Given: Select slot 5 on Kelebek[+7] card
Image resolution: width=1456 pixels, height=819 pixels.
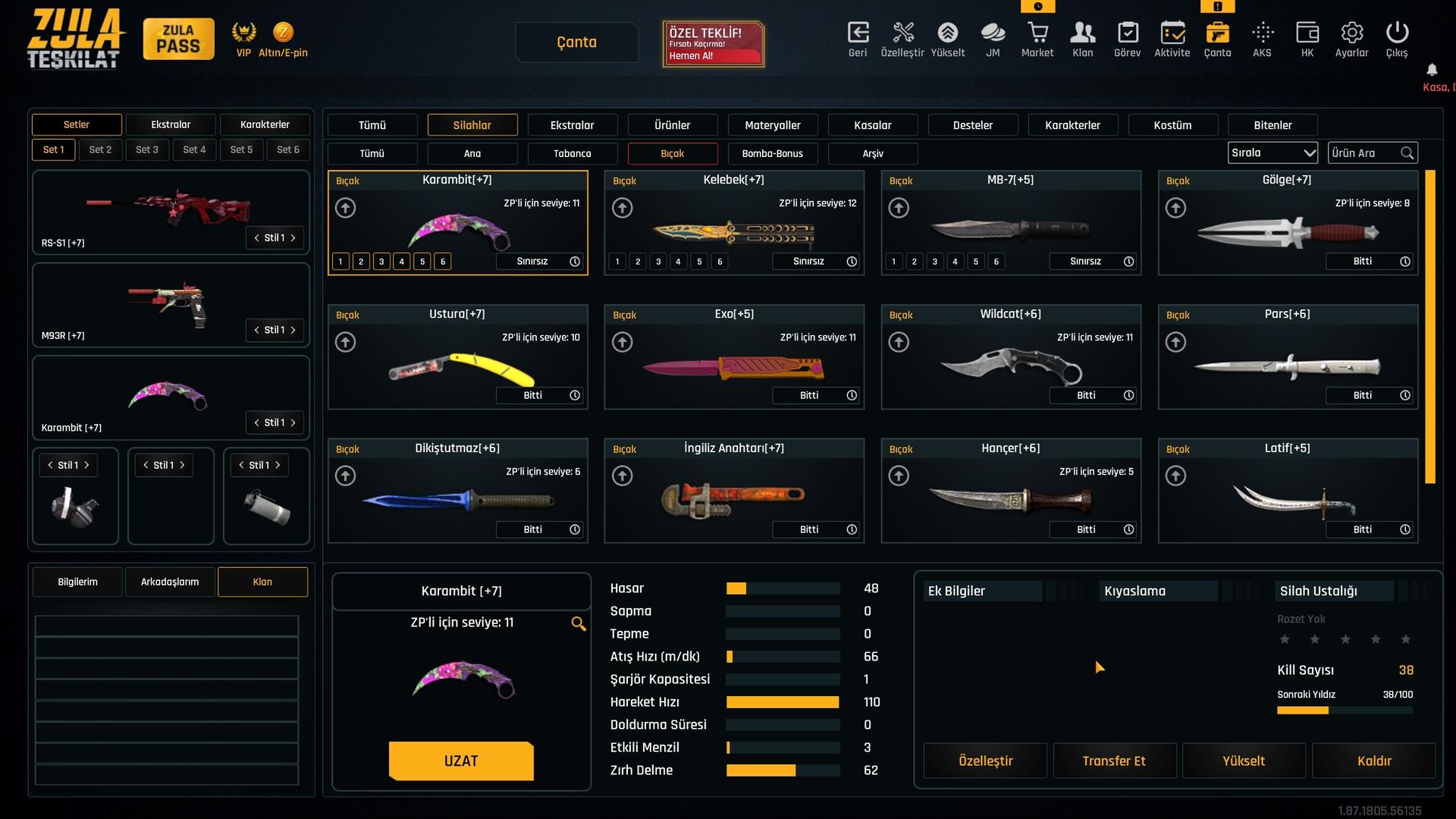Looking at the screenshot, I should (699, 262).
